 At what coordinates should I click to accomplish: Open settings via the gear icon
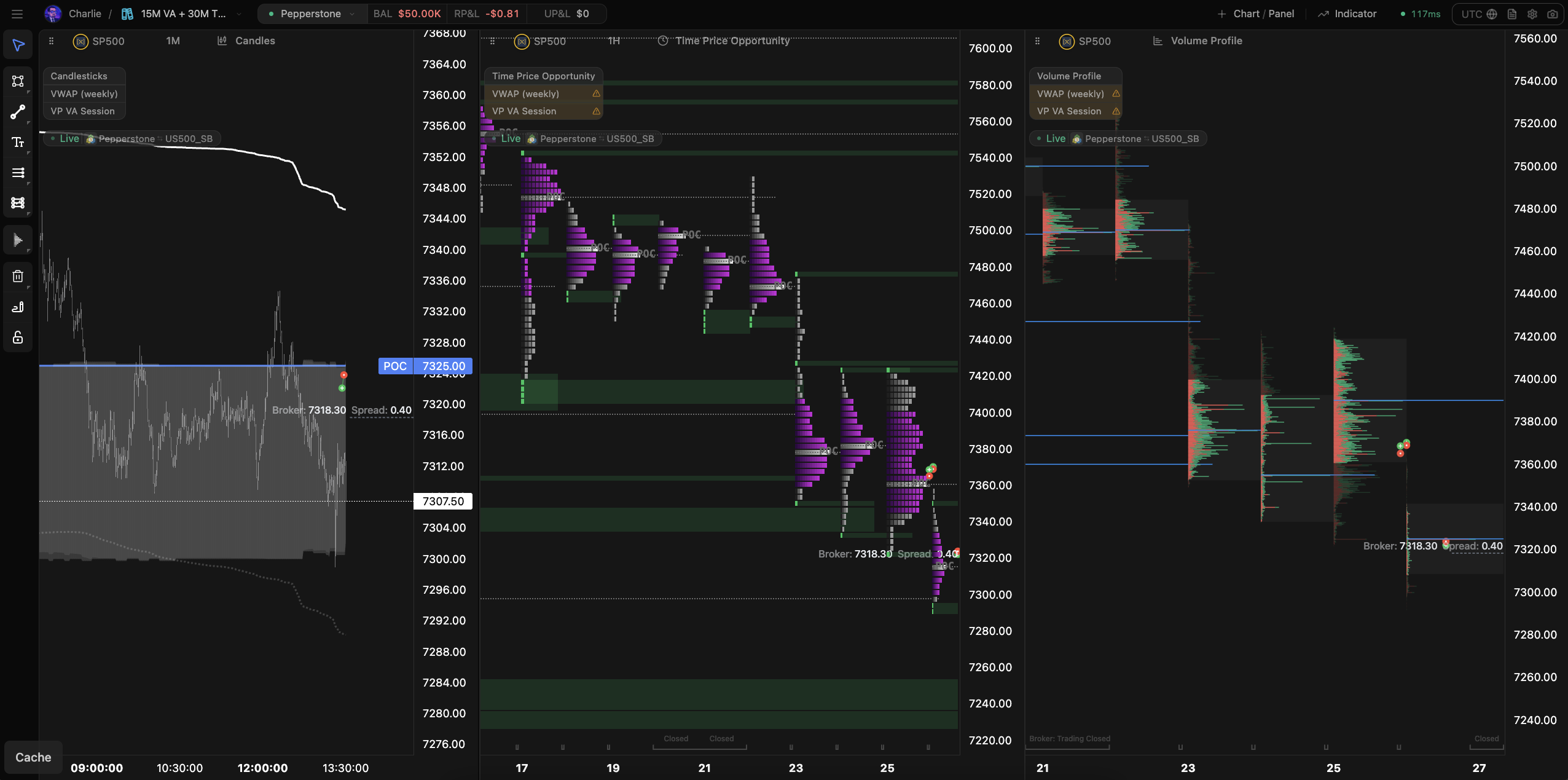click(x=1532, y=14)
